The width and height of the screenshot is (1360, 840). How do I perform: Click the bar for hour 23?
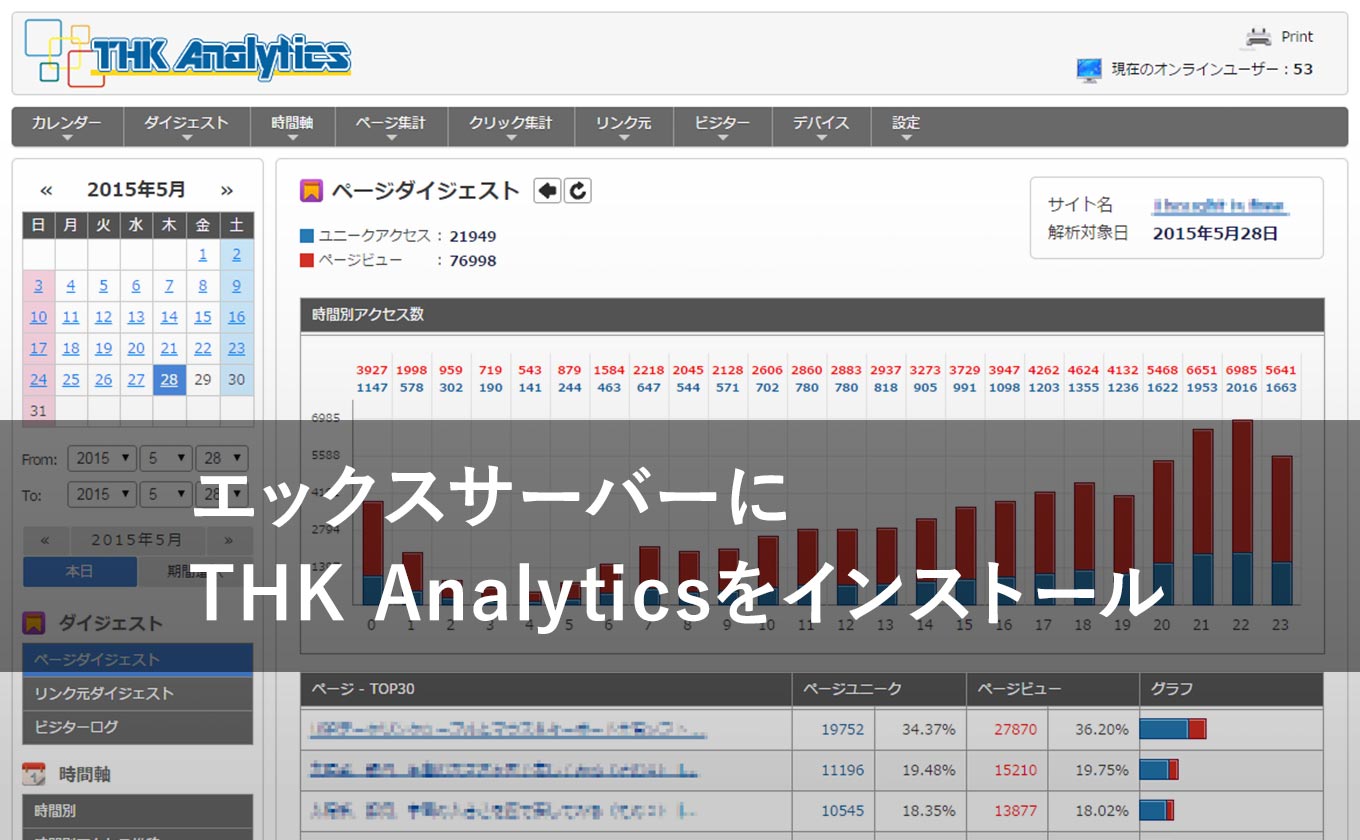1281,531
